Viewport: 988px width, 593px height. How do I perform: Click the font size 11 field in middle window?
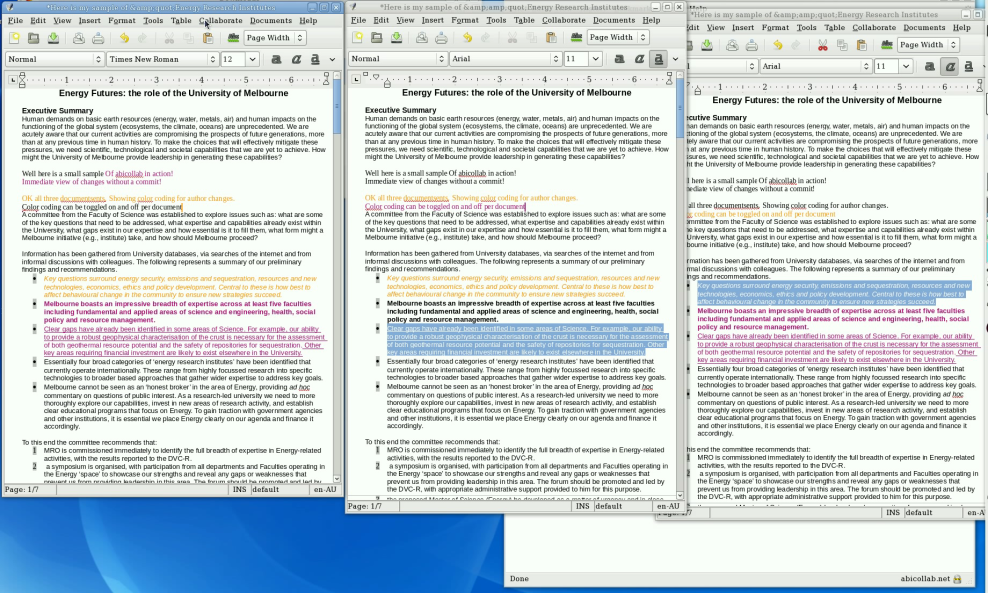576,59
